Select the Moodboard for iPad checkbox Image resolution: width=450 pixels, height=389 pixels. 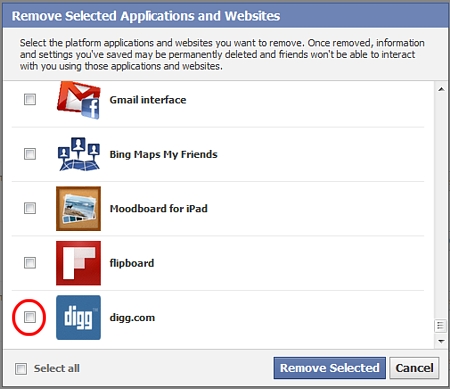(x=30, y=208)
